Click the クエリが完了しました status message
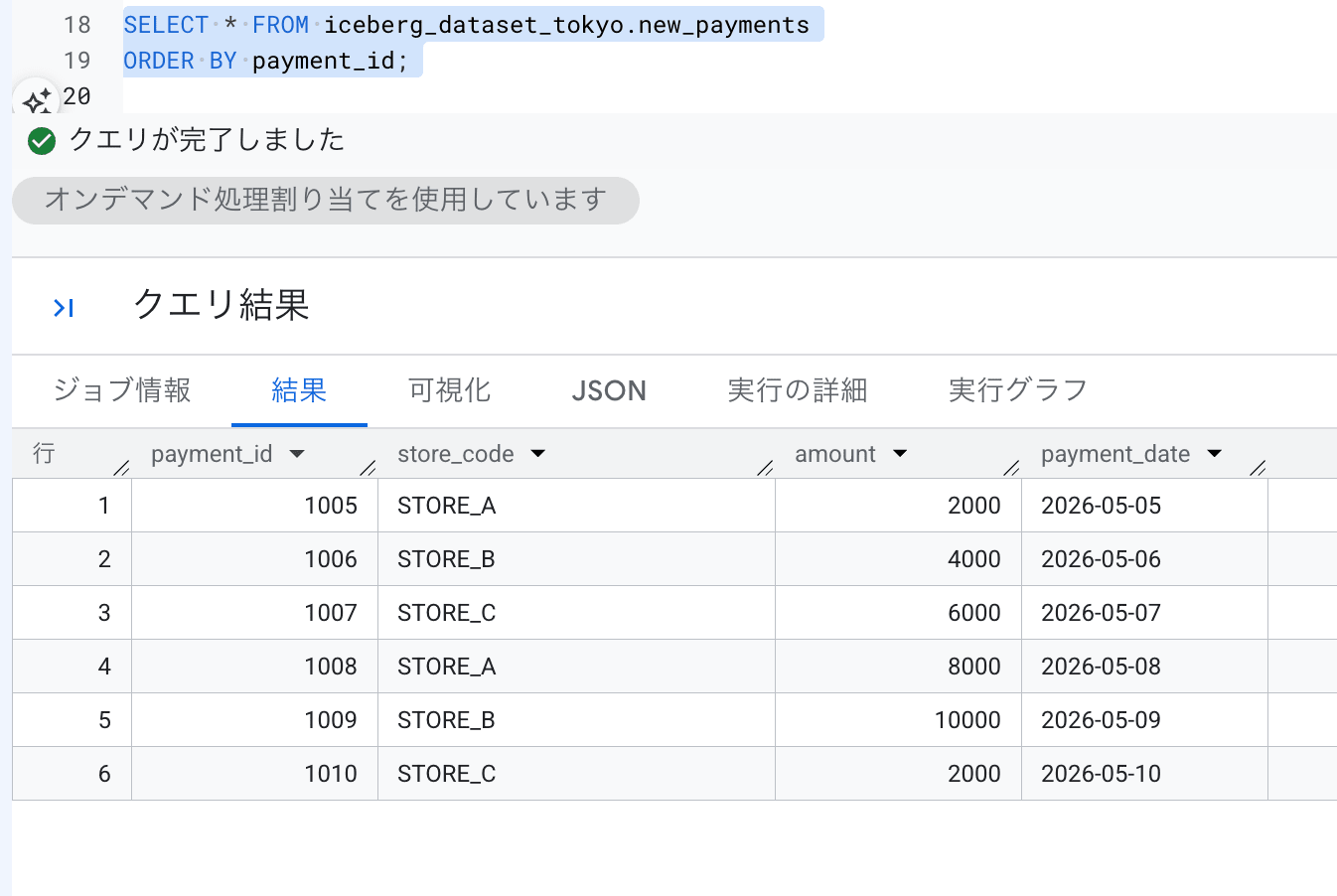 click(207, 140)
